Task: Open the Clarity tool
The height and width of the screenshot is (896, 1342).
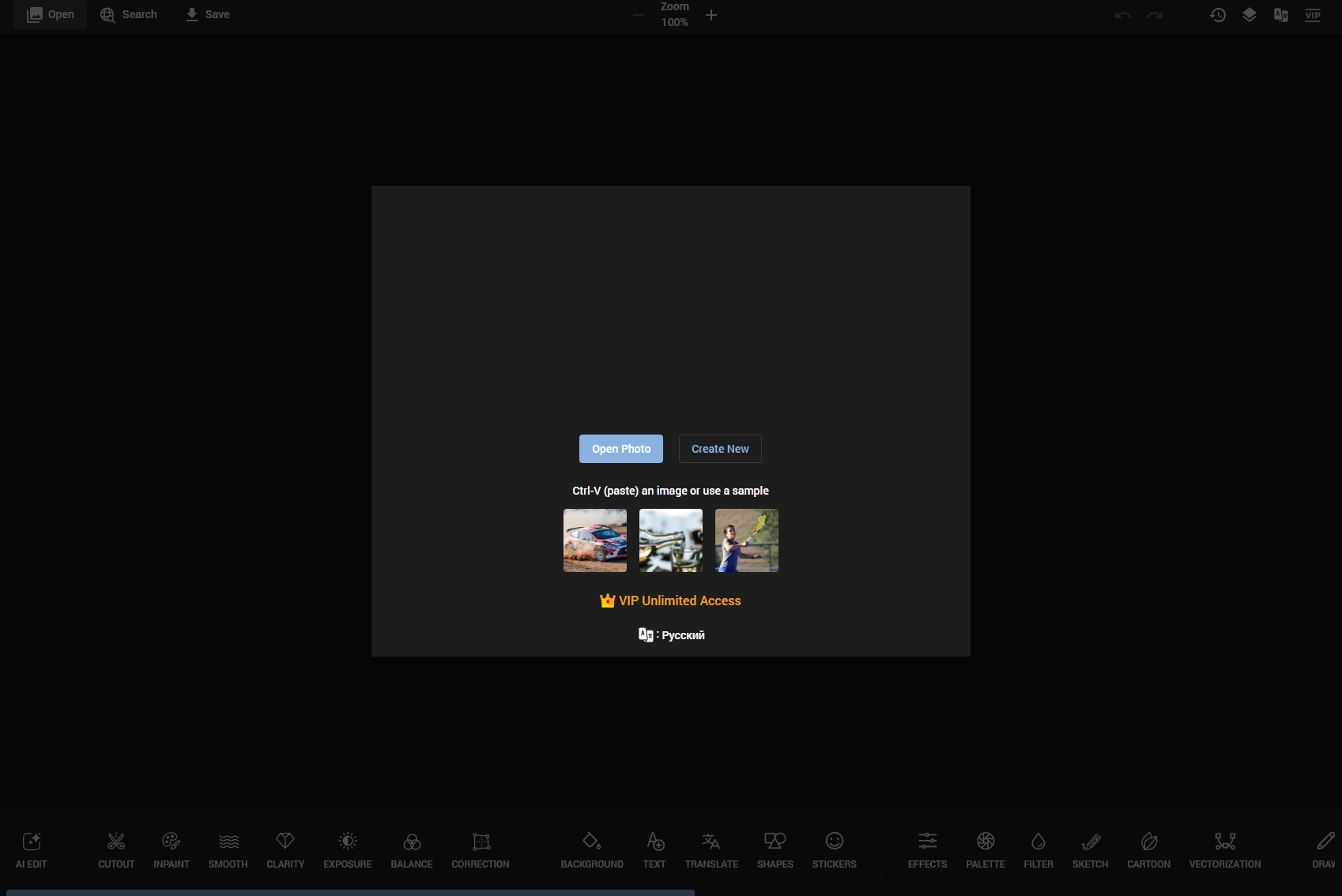Action: point(285,850)
